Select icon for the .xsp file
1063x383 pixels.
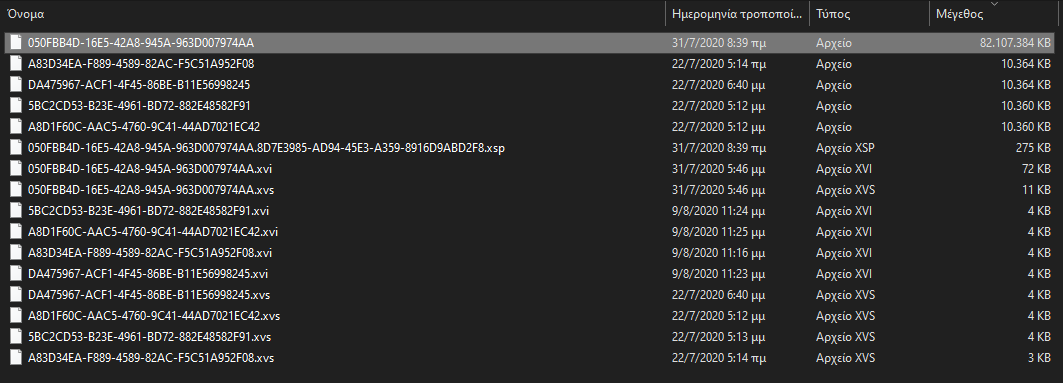click(16, 148)
